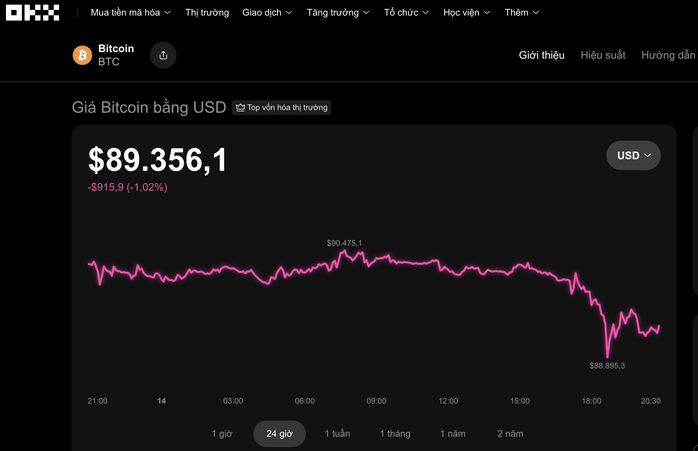Select the 1 năm chart range

pyautogui.click(x=453, y=434)
